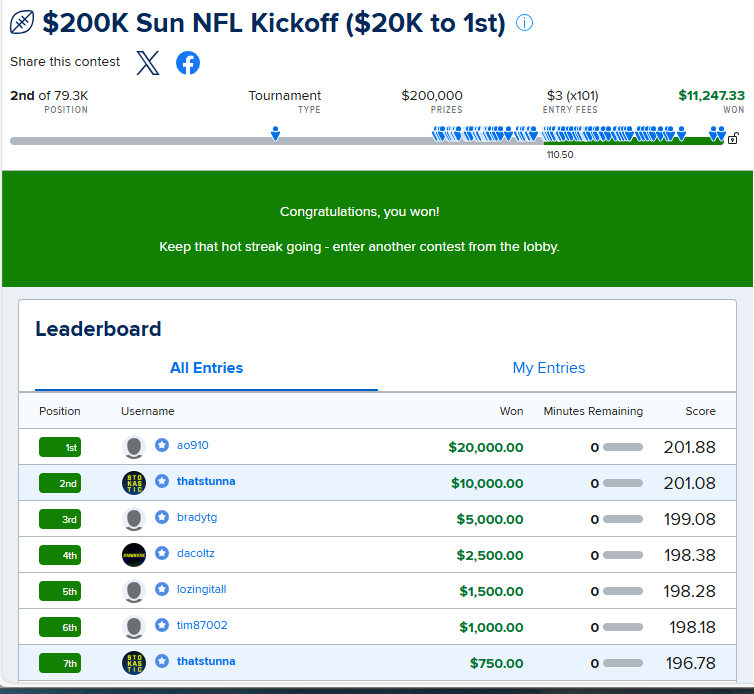The height and width of the screenshot is (694, 754).
Task: Click the $11,247.33 won total
Action: pos(711,96)
